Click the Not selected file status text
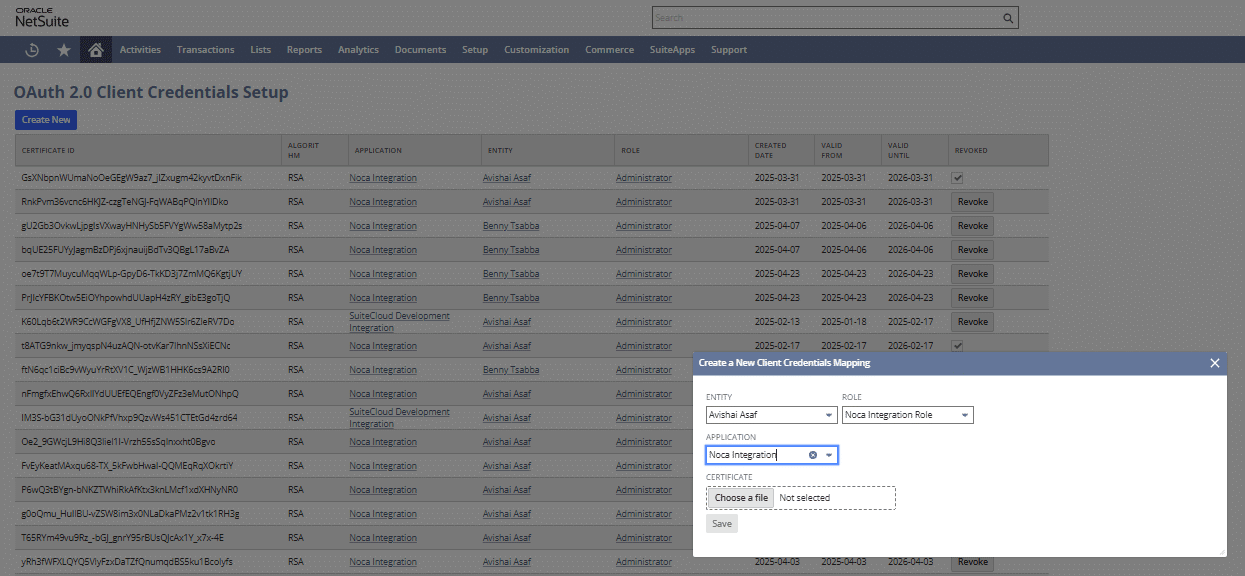The height and width of the screenshot is (576, 1245). coord(805,498)
